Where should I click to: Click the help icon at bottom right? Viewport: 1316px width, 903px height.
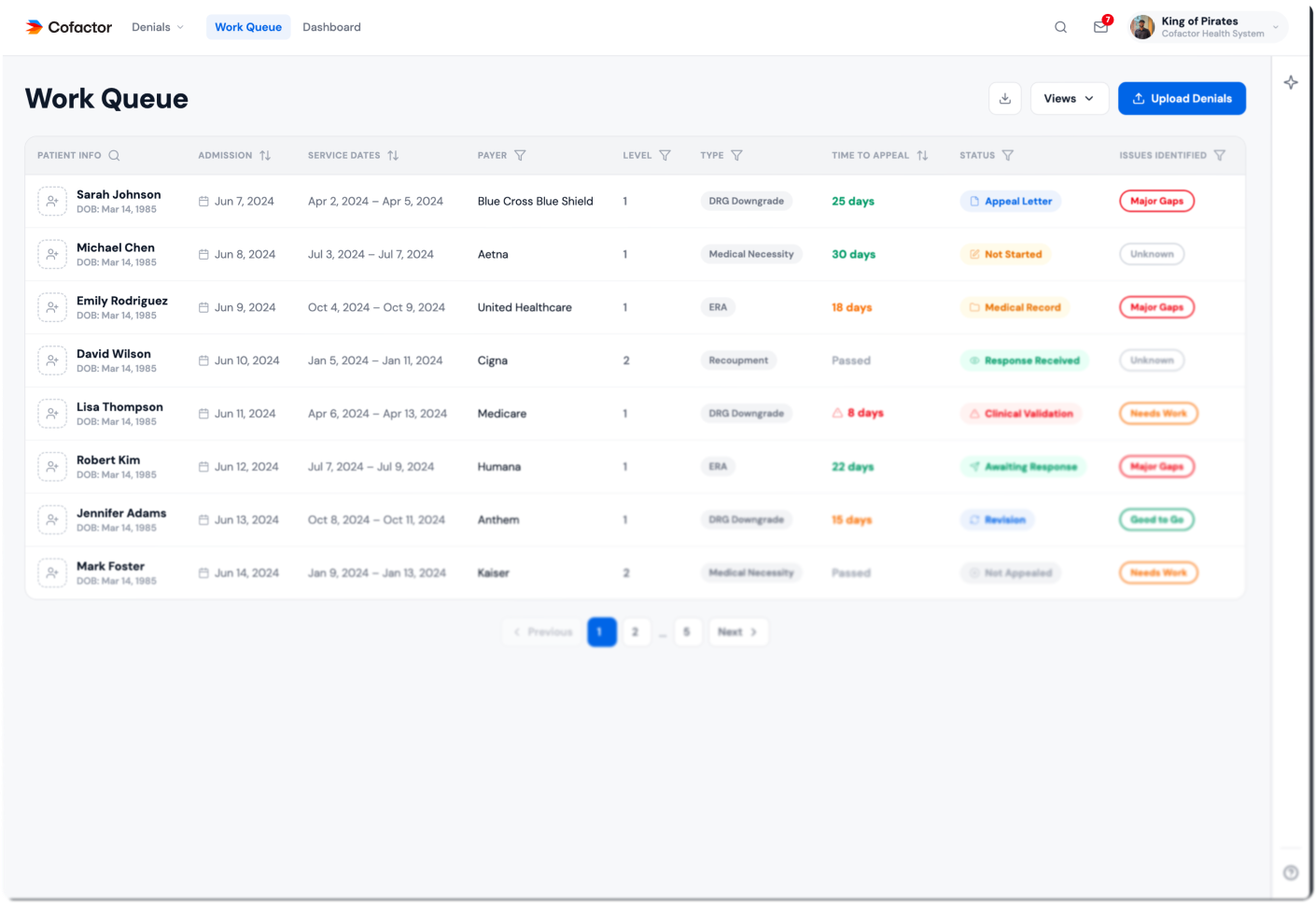[1291, 873]
